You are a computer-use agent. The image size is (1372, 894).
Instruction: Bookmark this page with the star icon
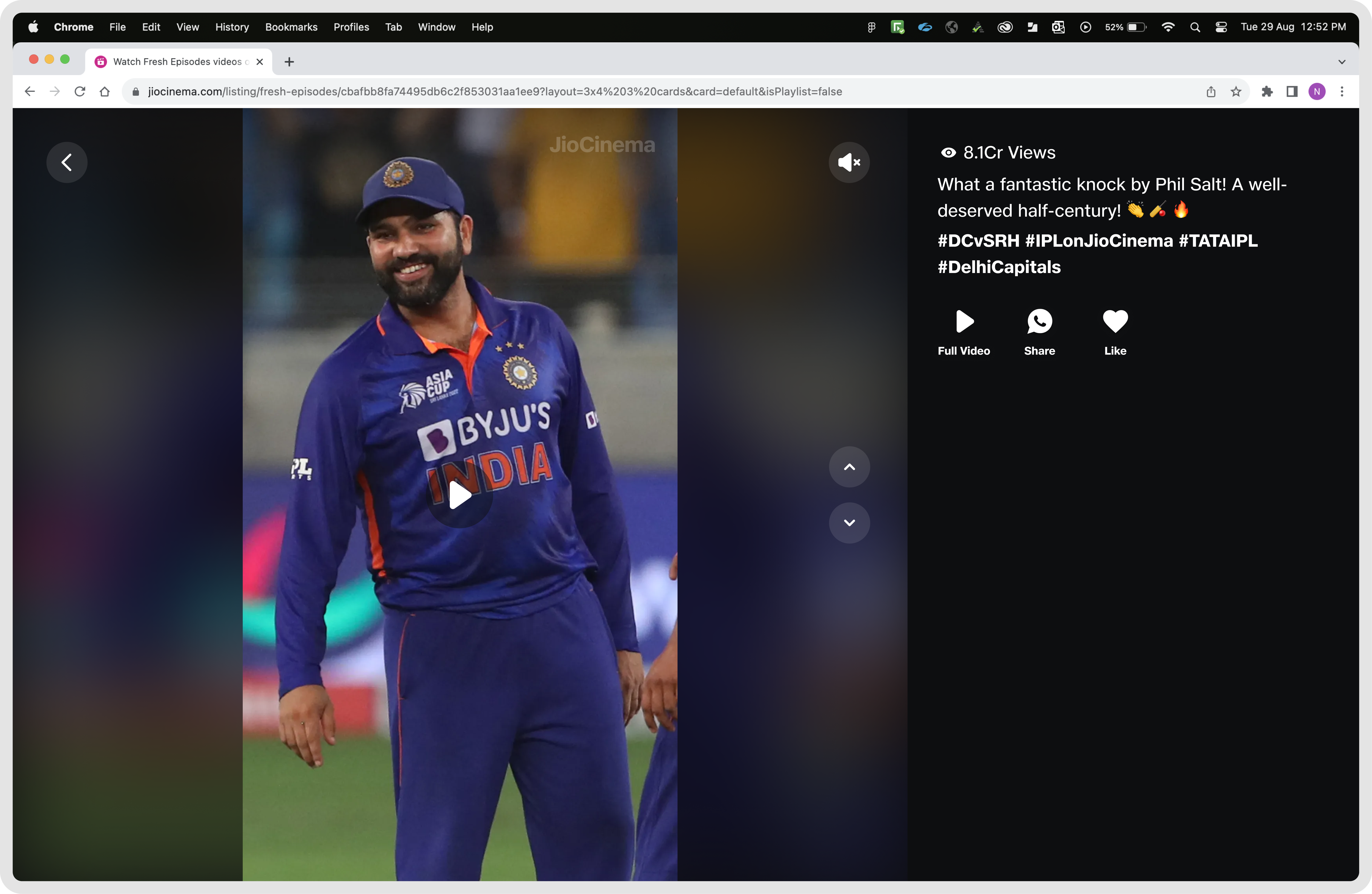point(1236,92)
